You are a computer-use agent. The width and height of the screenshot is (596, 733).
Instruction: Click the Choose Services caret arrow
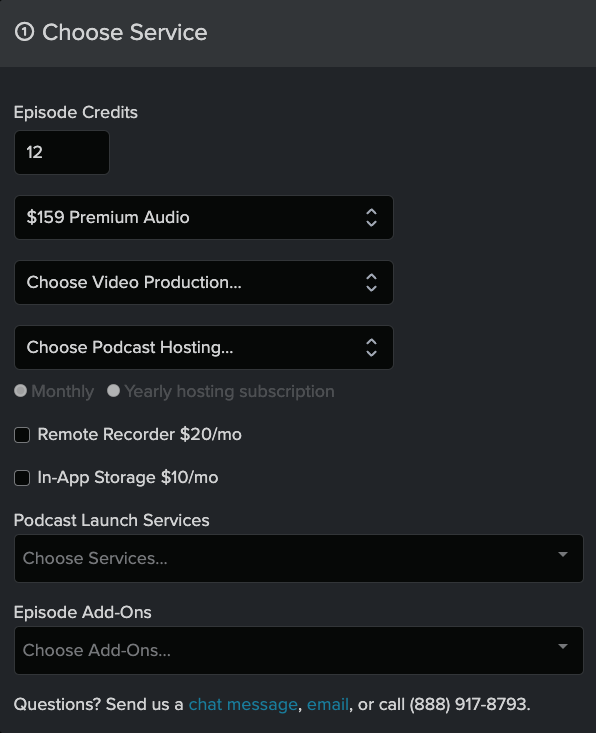563,554
